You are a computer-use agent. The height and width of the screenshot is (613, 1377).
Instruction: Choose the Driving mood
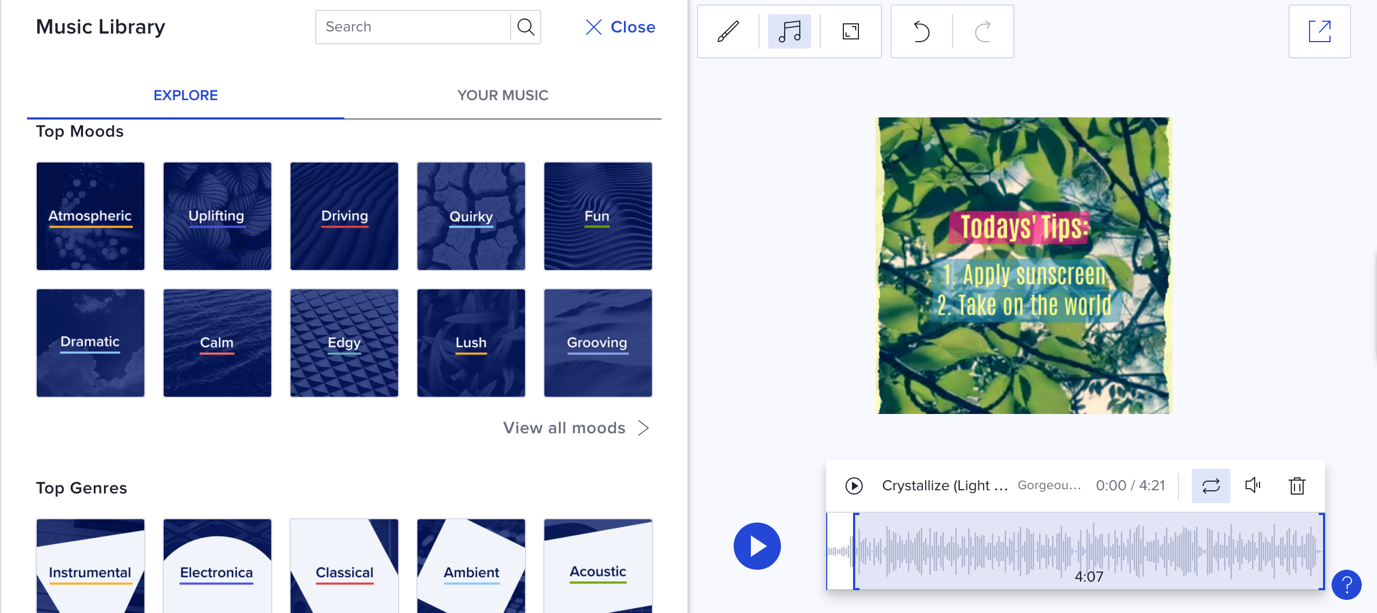click(x=344, y=216)
